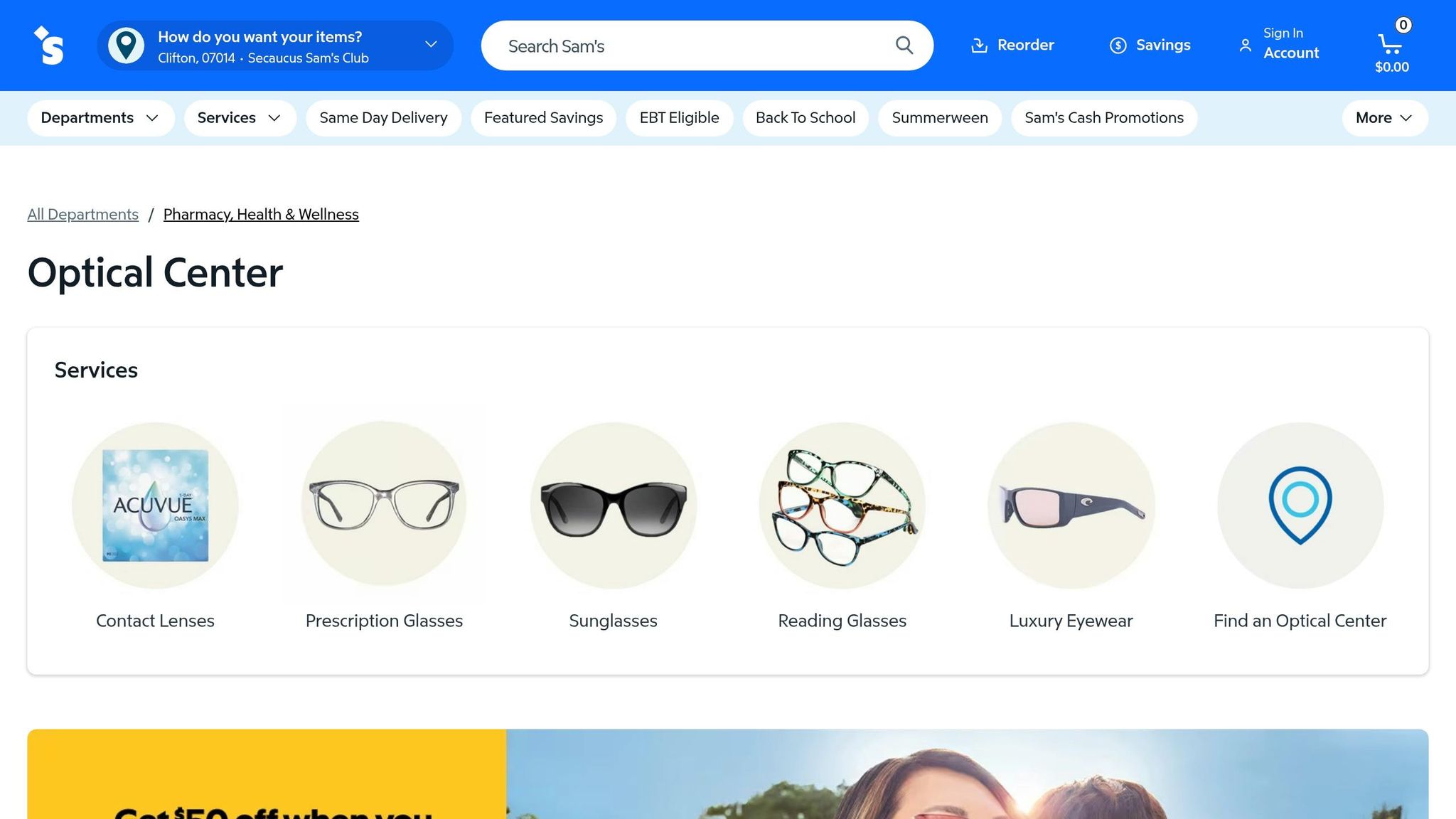Screen dimensions: 1456x819
Task: Open Summerween page
Action: 940,118
